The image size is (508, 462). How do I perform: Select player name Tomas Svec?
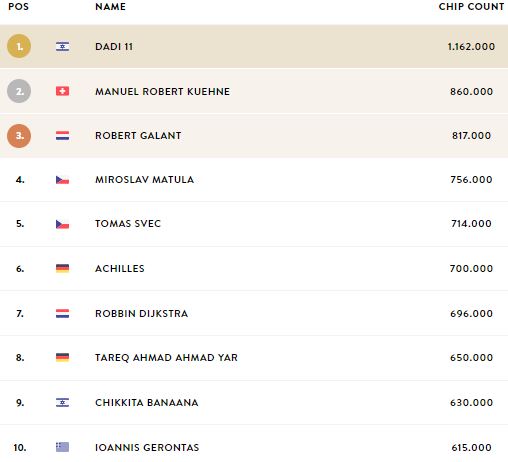pyautogui.click(x=128, y=223)
